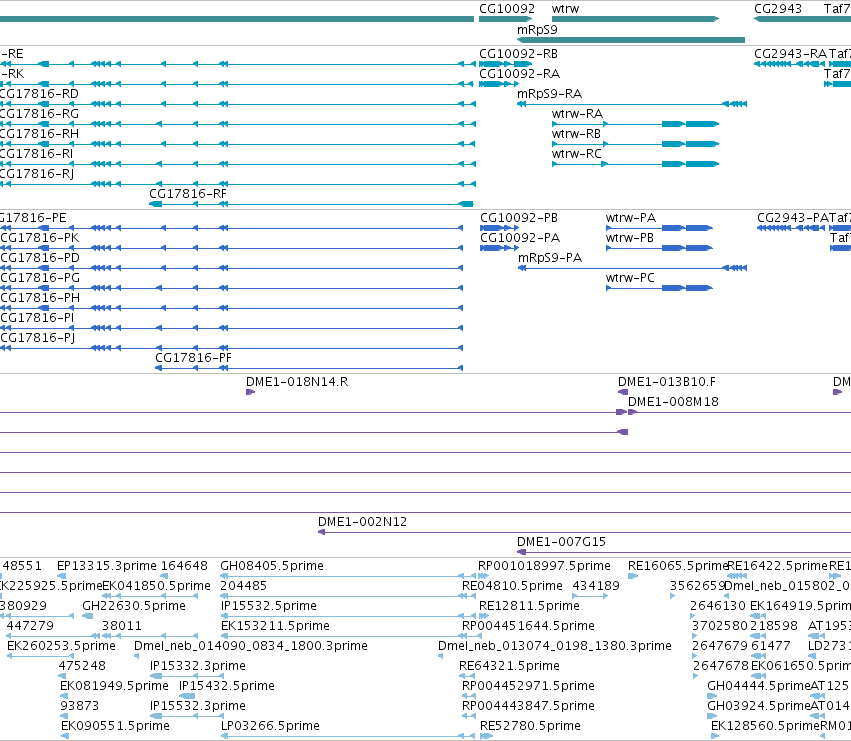The height and width of the screenshot is (741, 851).
Task: Open the wtrw-RC transcript label
Action: [x=577, y=154]
